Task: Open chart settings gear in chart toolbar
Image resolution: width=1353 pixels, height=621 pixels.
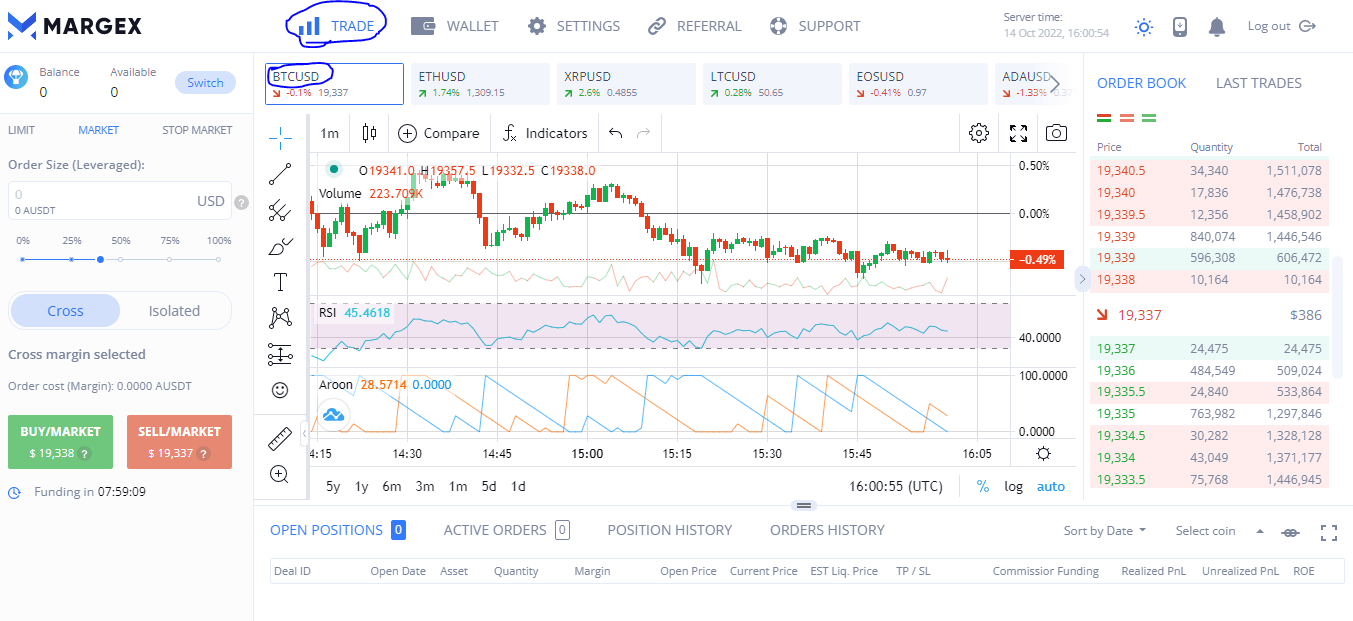Action: coord(979,133)
